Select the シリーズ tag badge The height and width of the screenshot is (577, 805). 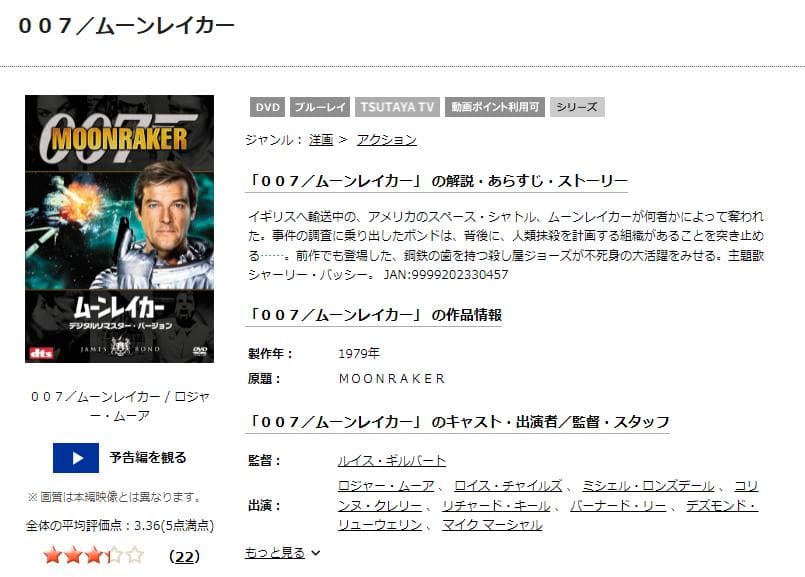click(577, 107)
